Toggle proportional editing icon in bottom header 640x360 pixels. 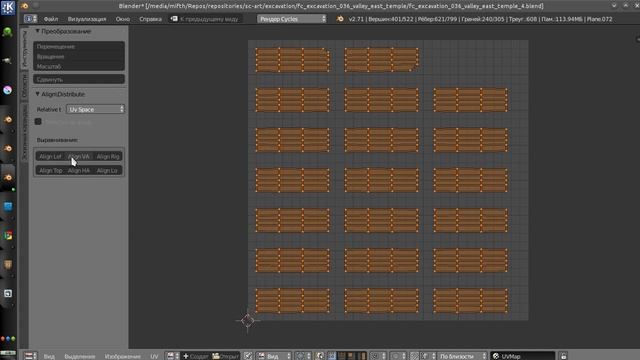[x=398, y=356]
